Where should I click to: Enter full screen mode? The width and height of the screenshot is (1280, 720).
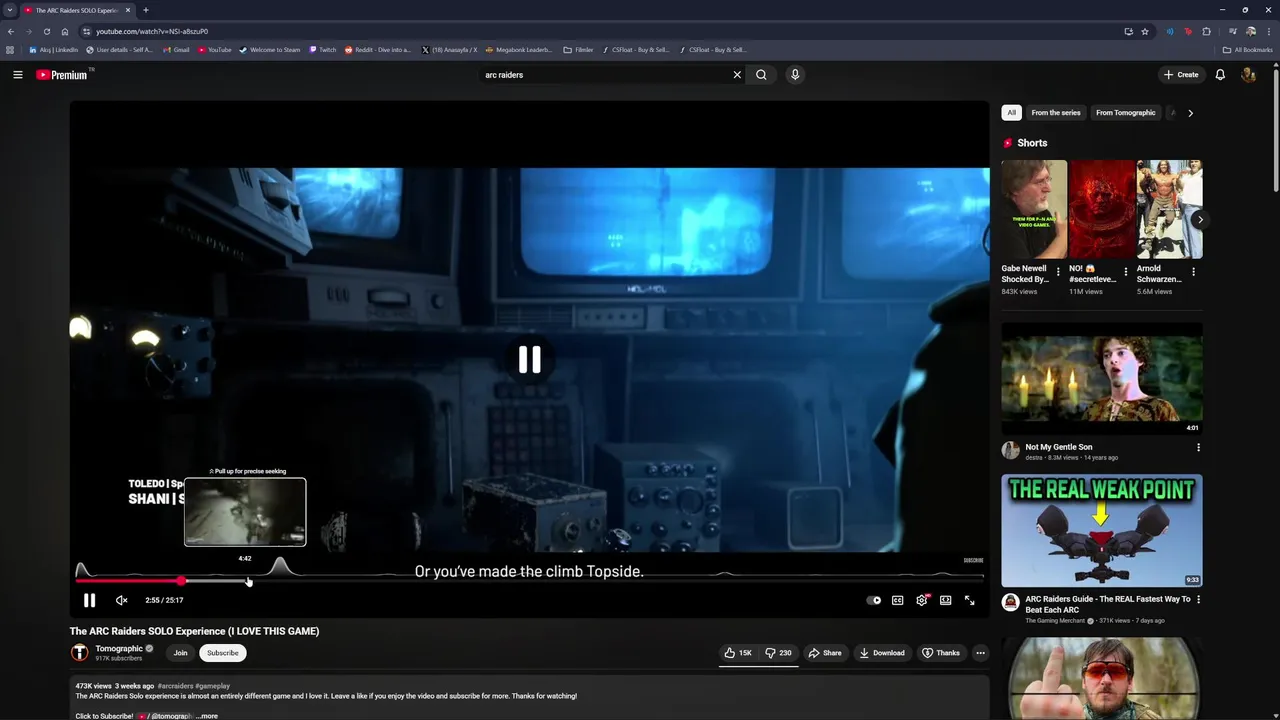[969, 600]
